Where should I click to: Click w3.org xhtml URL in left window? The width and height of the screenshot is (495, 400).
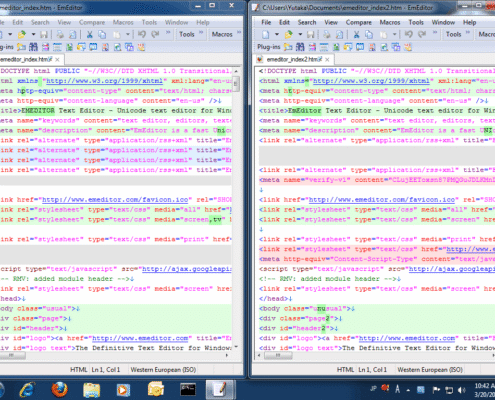[x=104, y=81]
